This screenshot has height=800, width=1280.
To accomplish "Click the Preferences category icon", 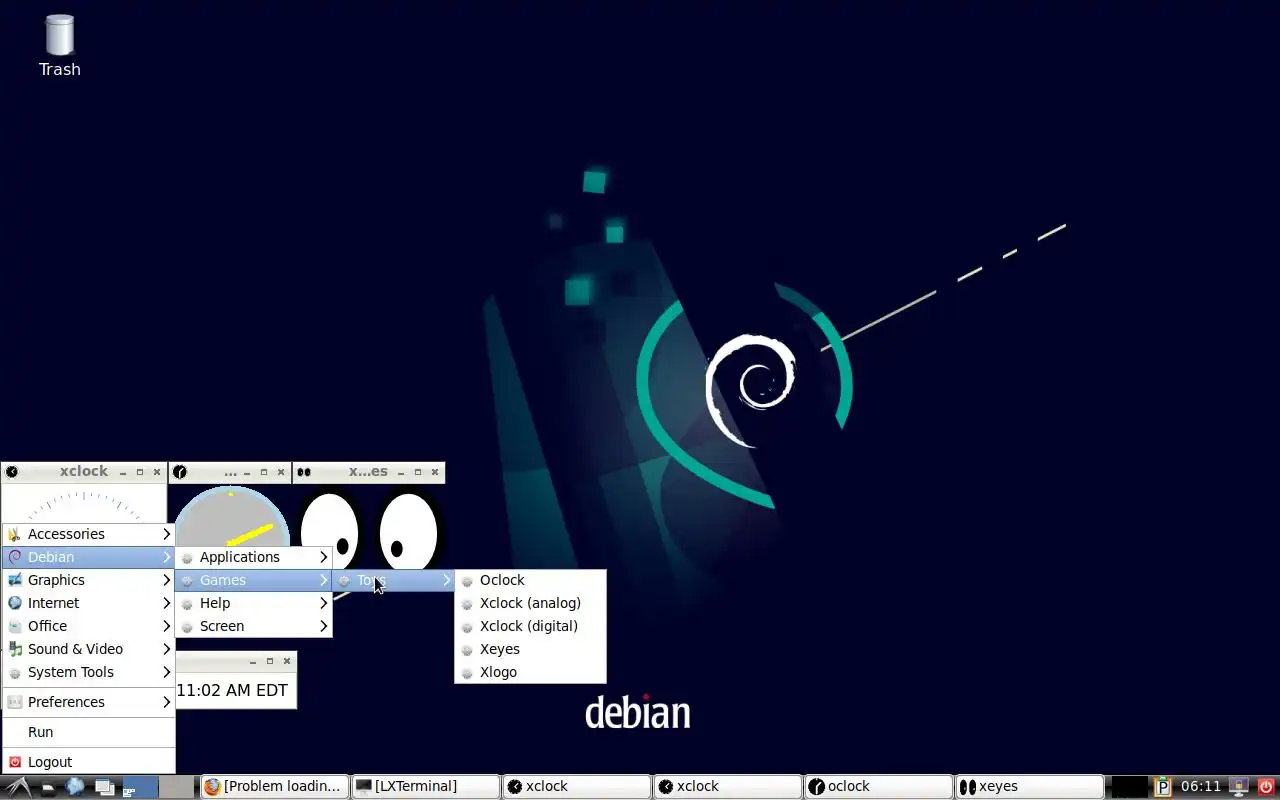I will [x=15, y=702].
